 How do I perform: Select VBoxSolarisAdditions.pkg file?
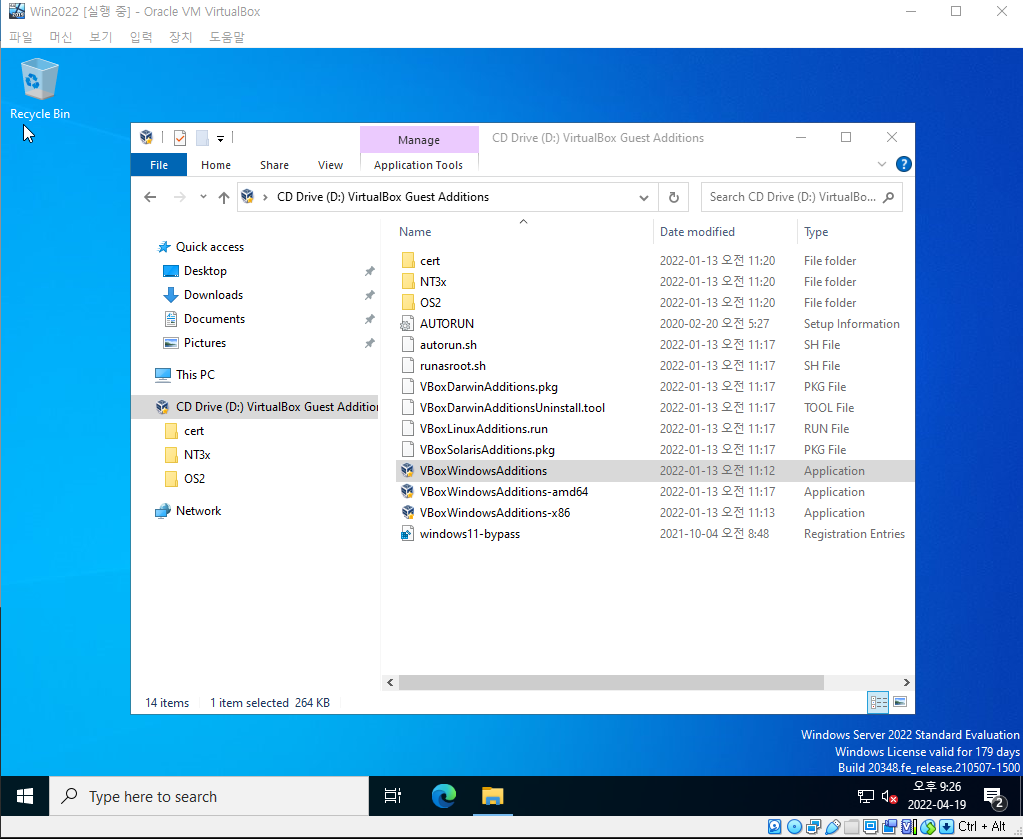click(487, 450)
